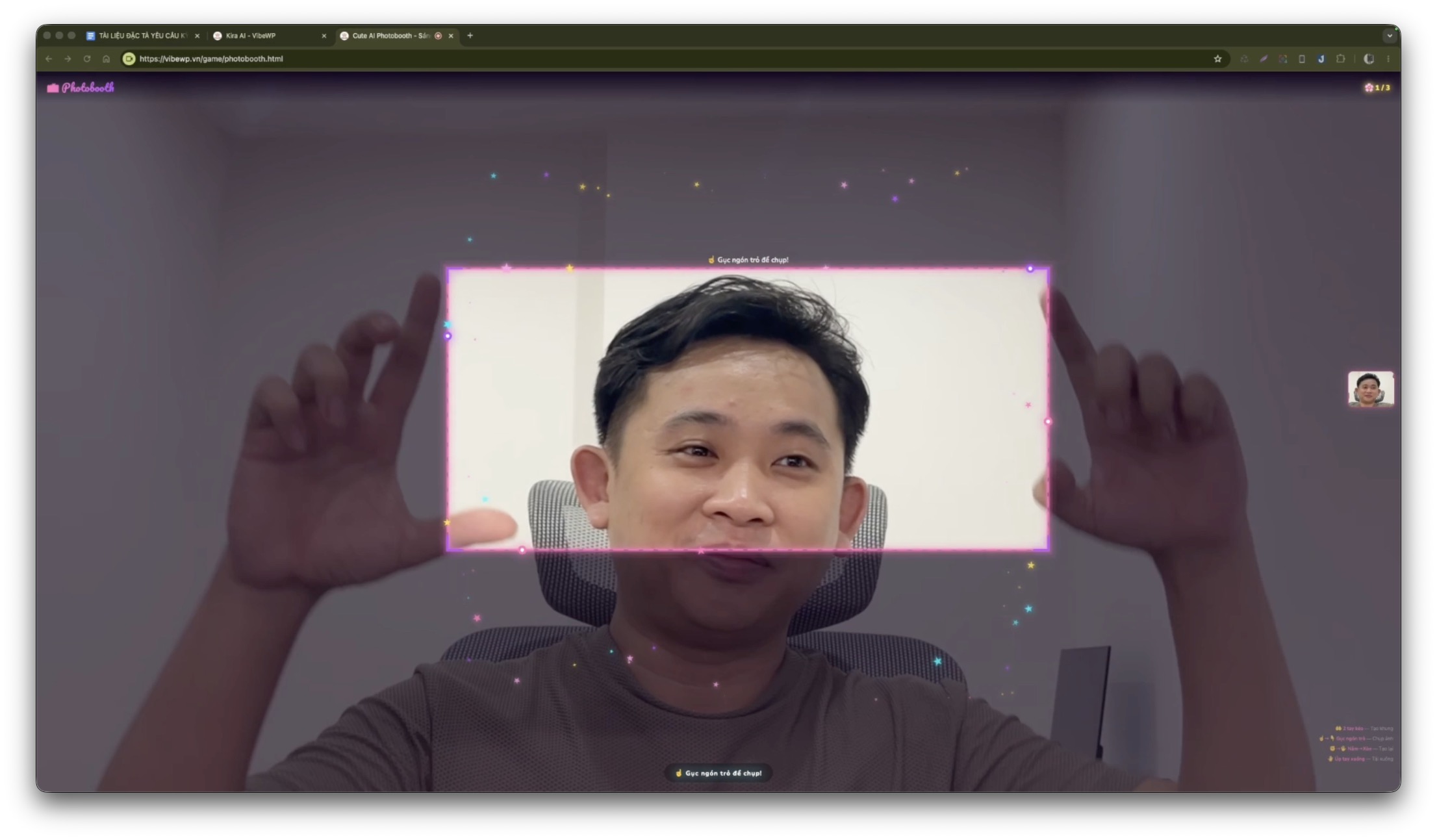Close the Cute AI Photobooth tab
1437x840 pixels.
(x=451, y=36)
